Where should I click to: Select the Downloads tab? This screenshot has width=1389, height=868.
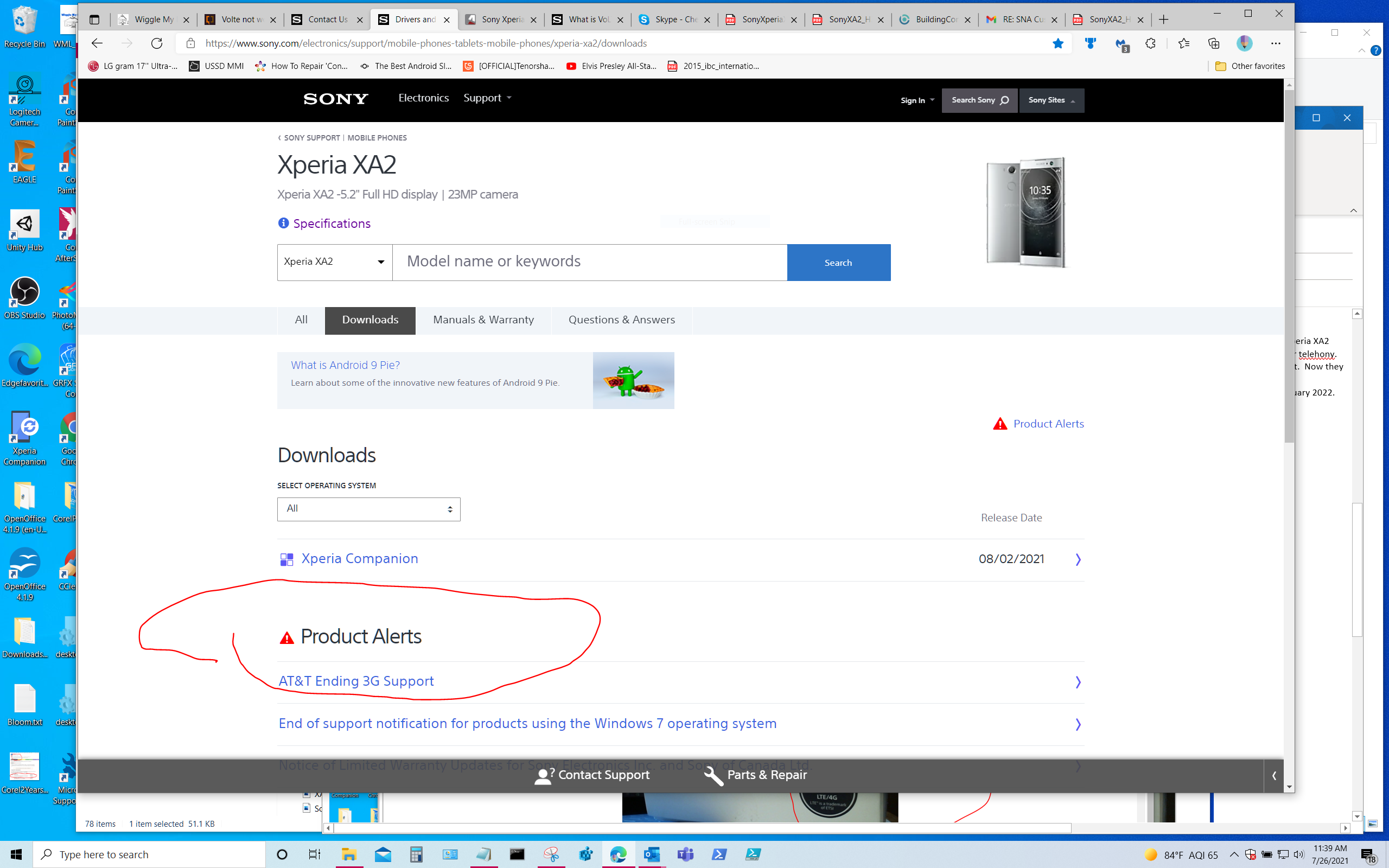coord(370,320)
